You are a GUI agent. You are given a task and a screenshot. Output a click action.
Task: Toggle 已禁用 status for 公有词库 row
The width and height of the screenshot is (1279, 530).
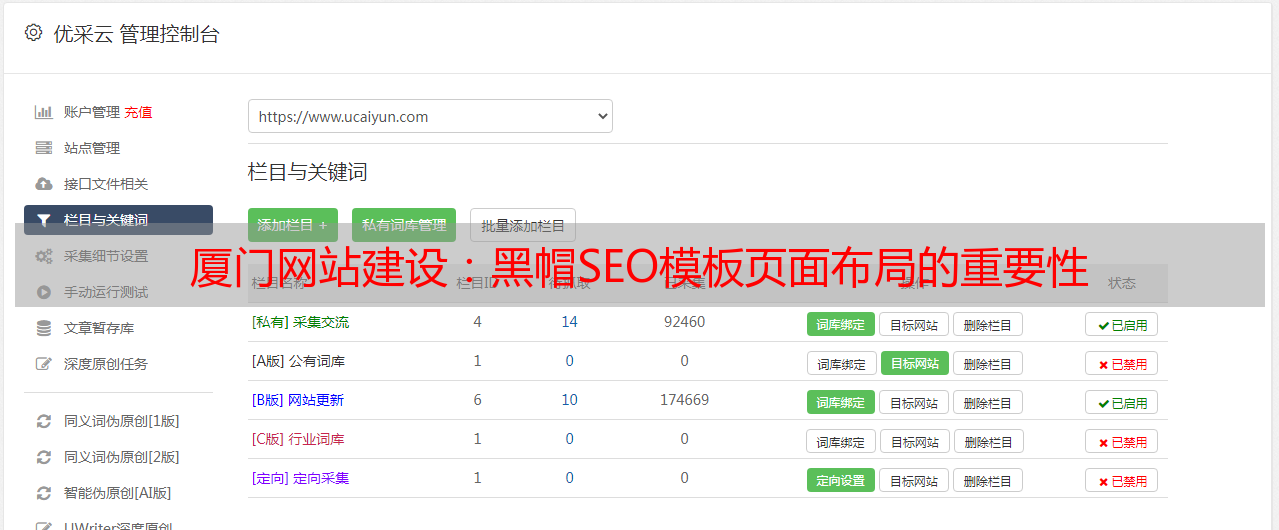click(1121, 363)
